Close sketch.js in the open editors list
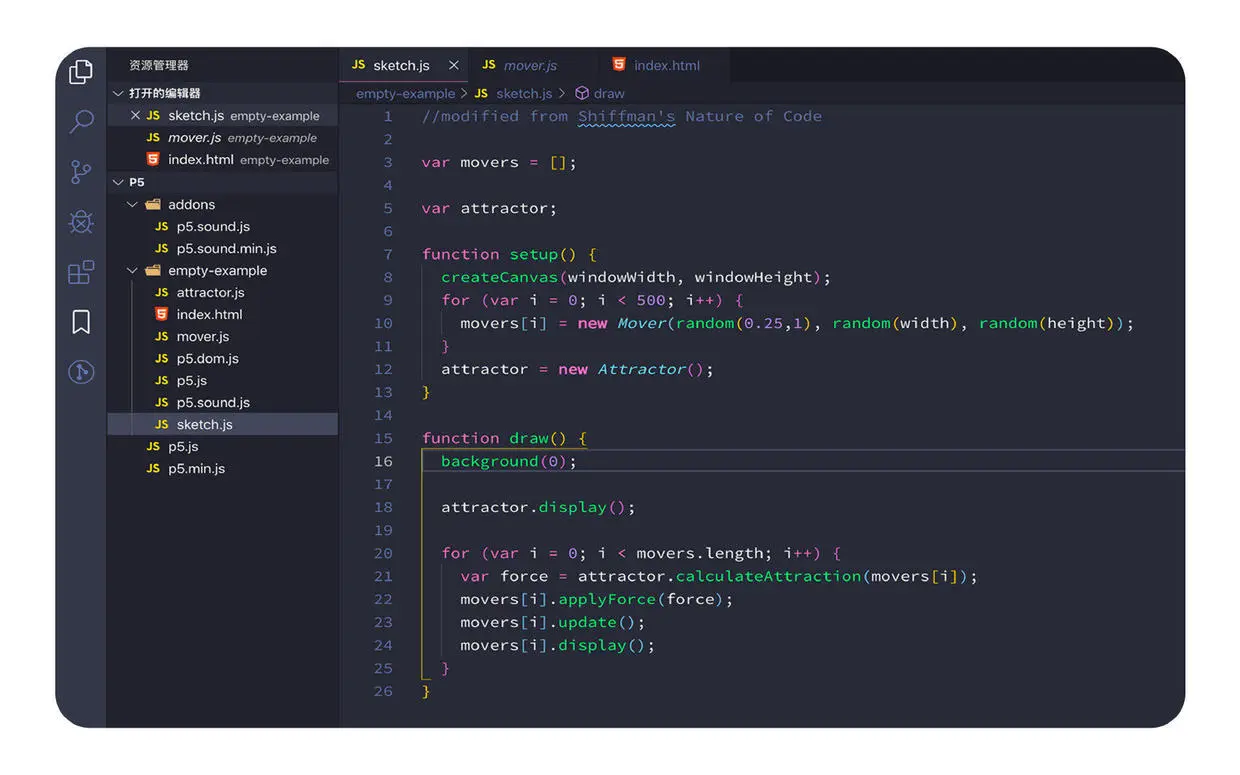The height and width of the screenshot is (775, 1240). (136, 116)
